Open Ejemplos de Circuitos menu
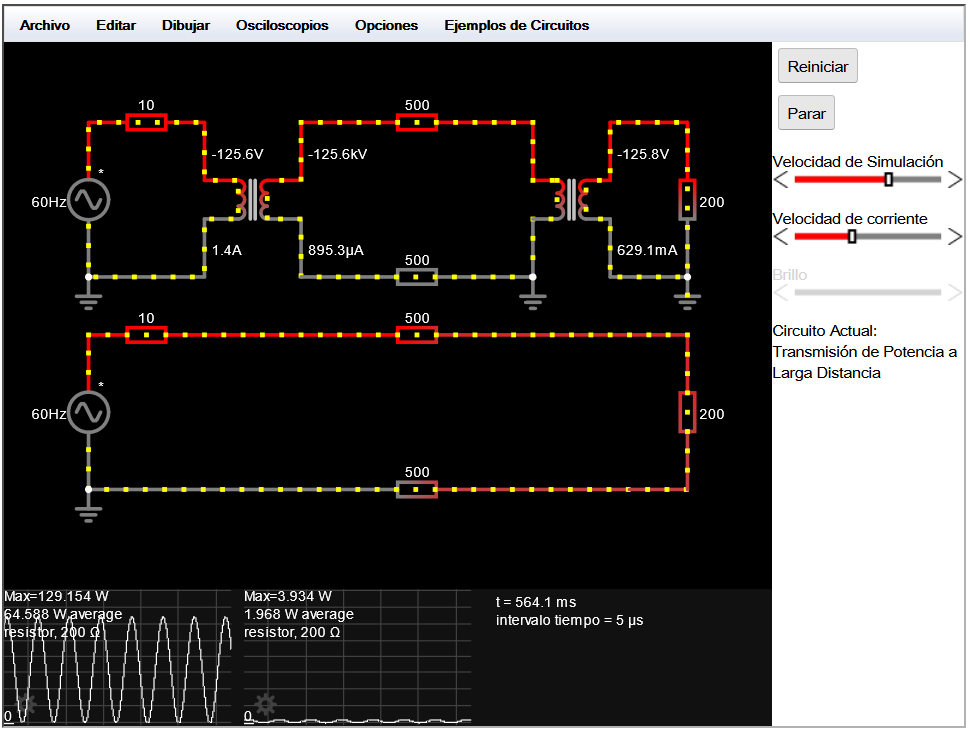Image resolution: width=970 pixels, height=730 pixels. click(517, 25)
